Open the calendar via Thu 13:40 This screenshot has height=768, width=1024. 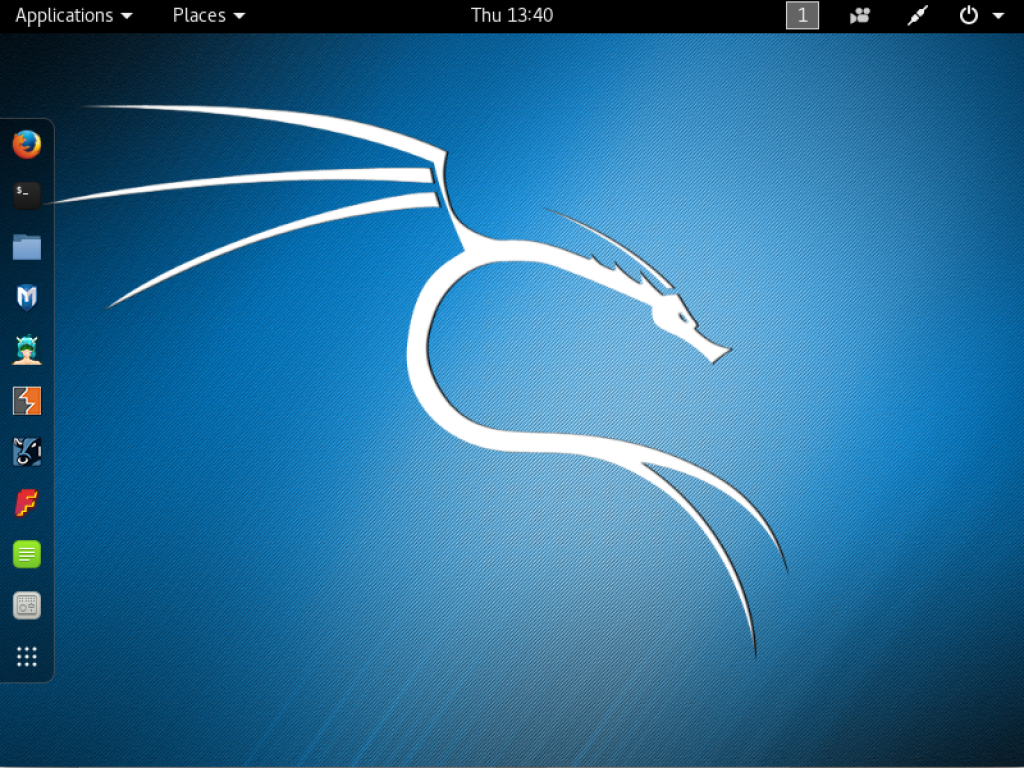(x=511, y=15)
